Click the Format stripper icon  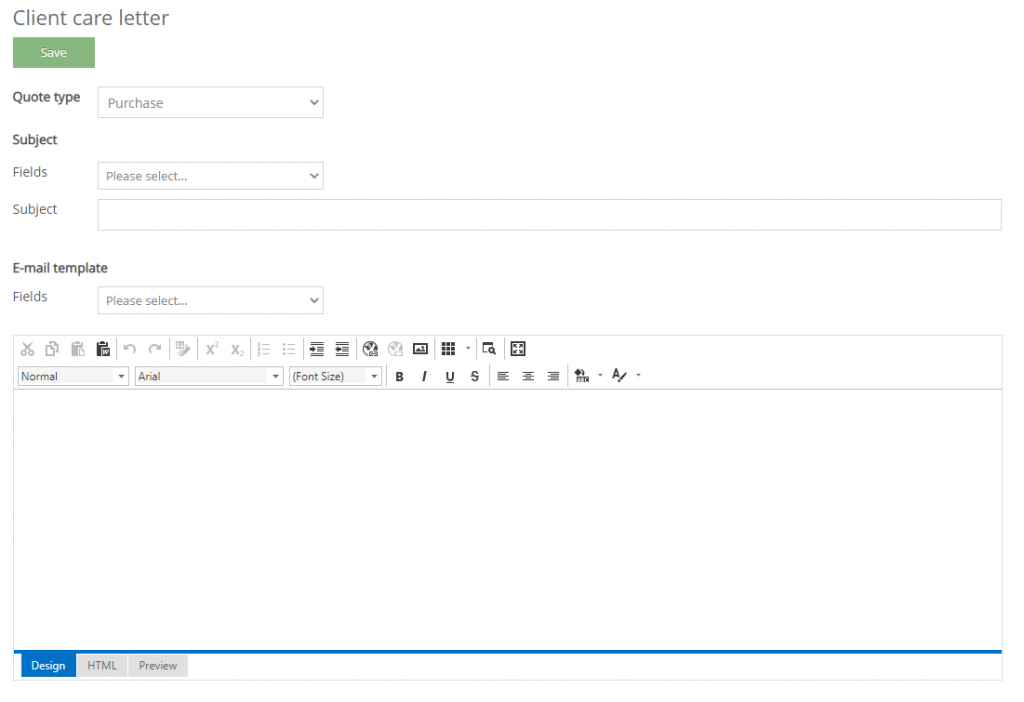point(183,349)
